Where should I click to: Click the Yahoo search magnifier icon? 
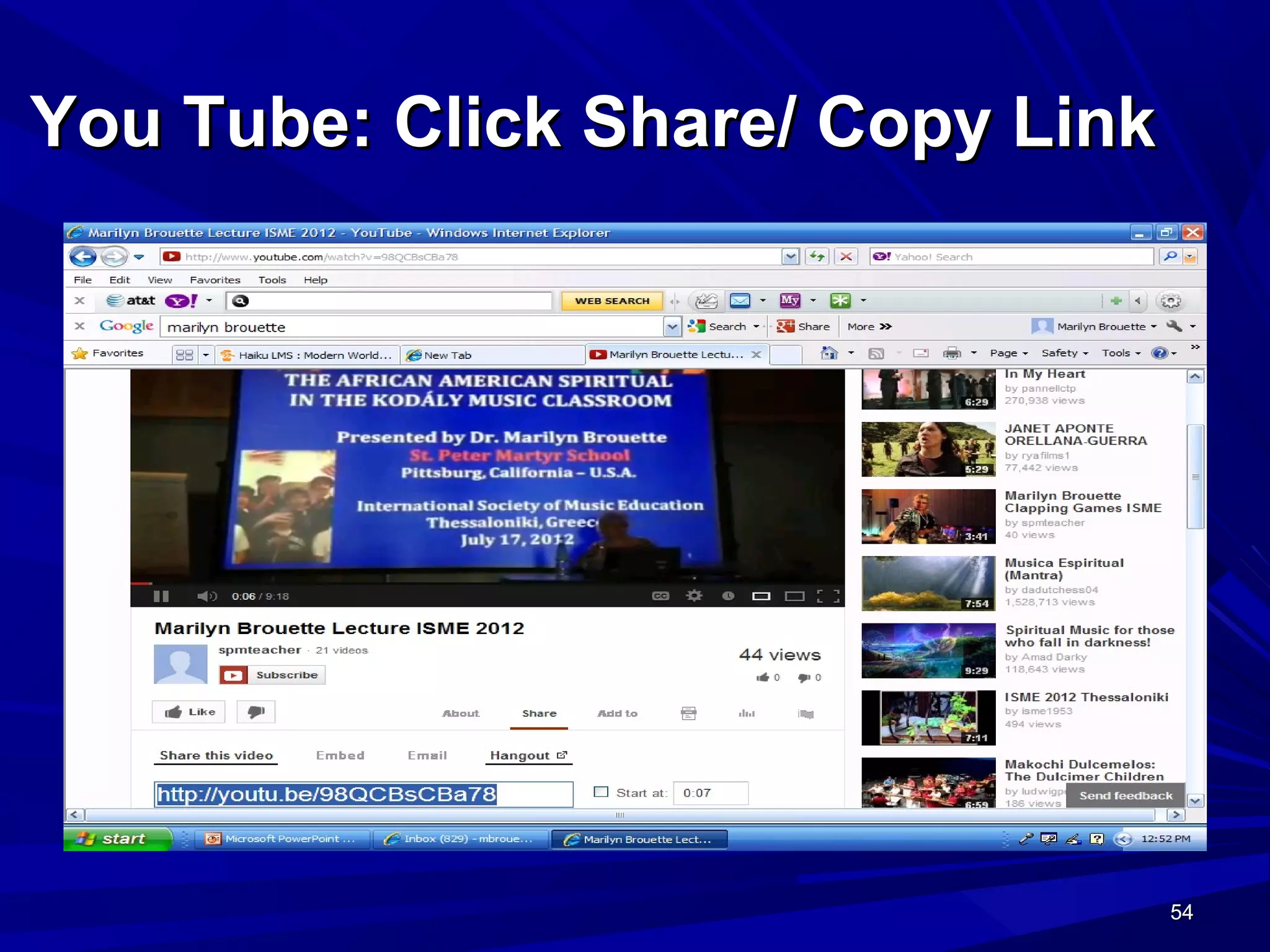(1170, 257)
